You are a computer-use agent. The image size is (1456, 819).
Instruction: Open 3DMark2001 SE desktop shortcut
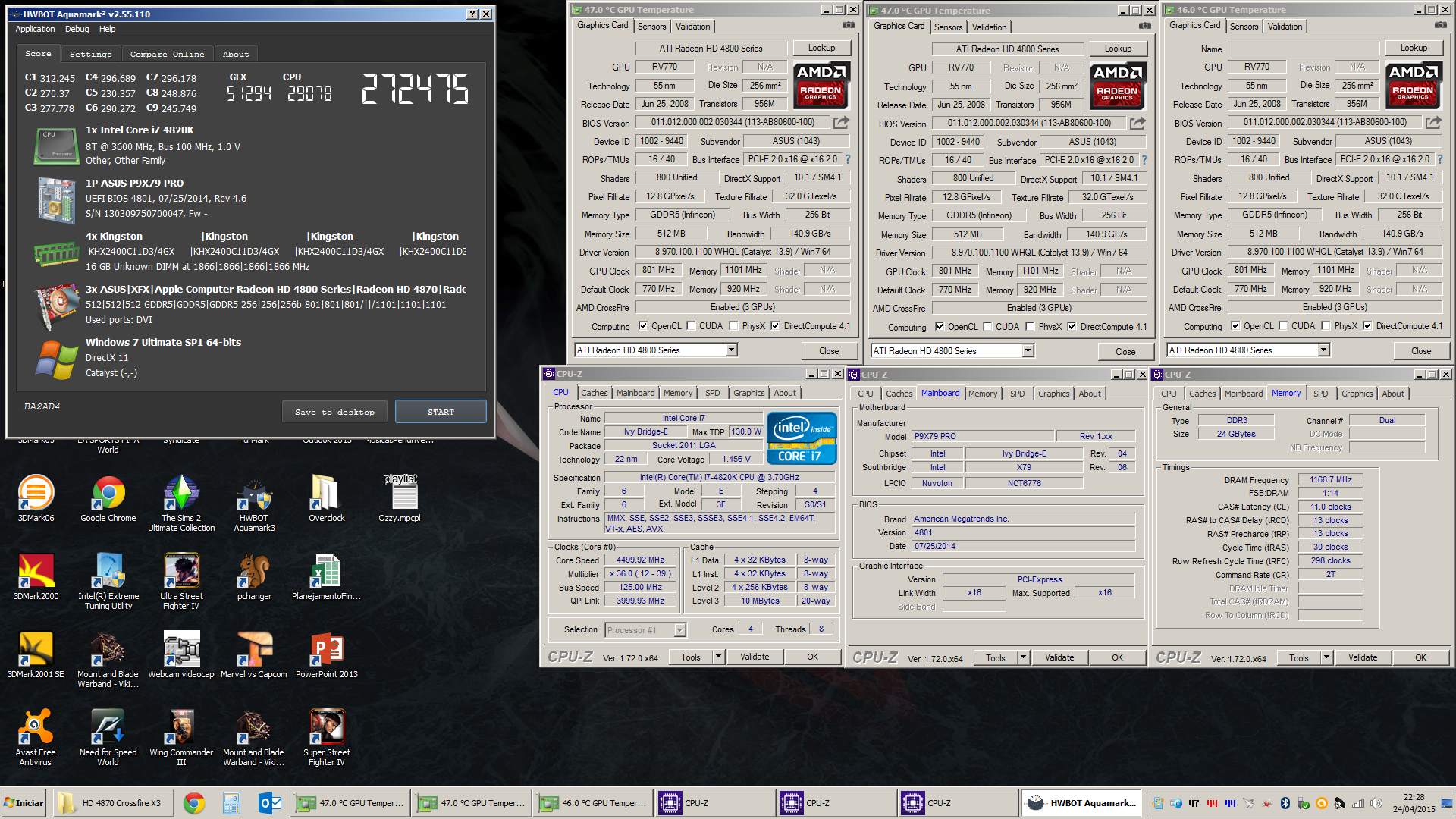coord(36,654)
